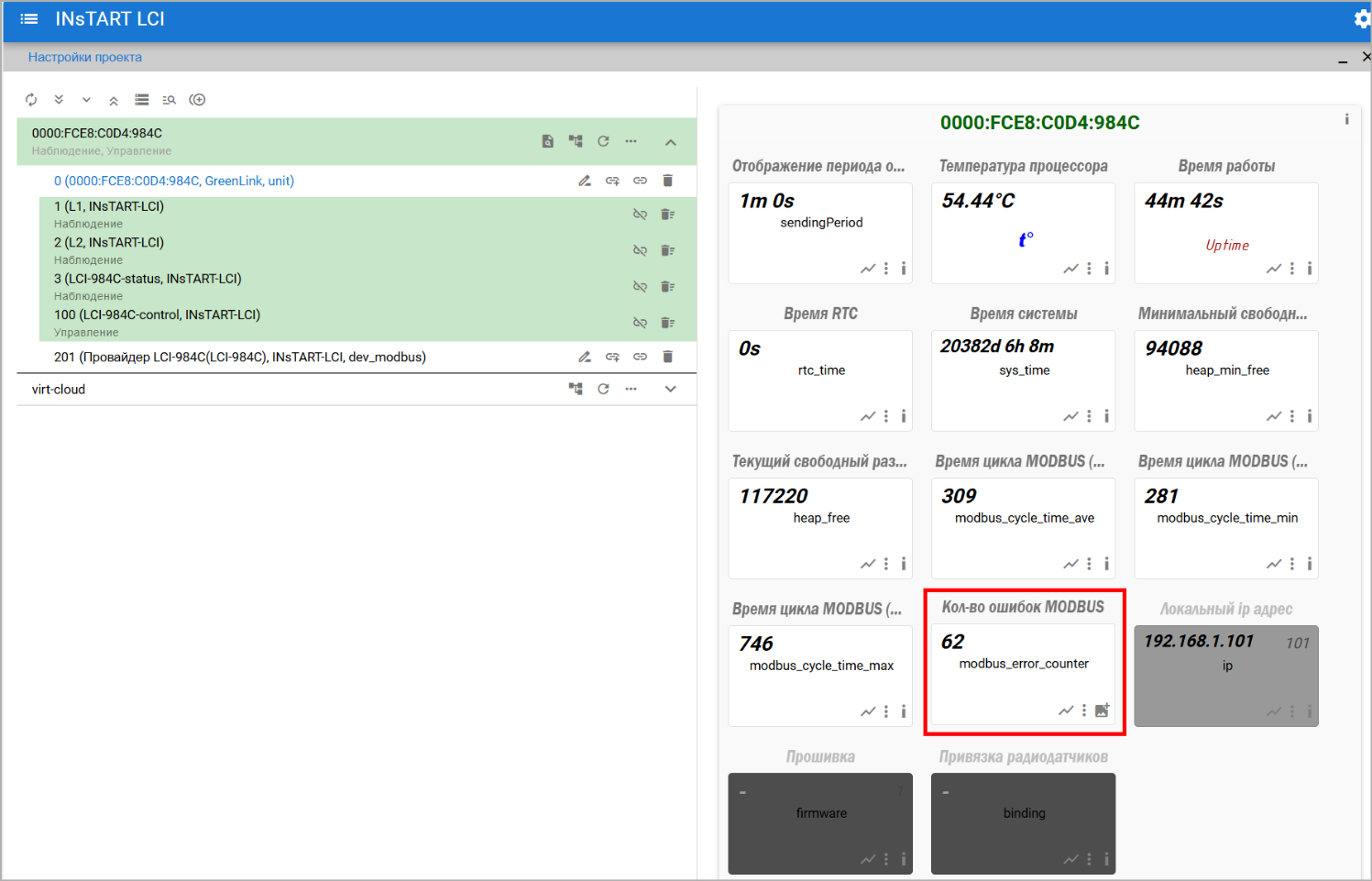Select the firmware widget card
Viewport: 1372px width, 881px height.
click(x=820, y=823)
